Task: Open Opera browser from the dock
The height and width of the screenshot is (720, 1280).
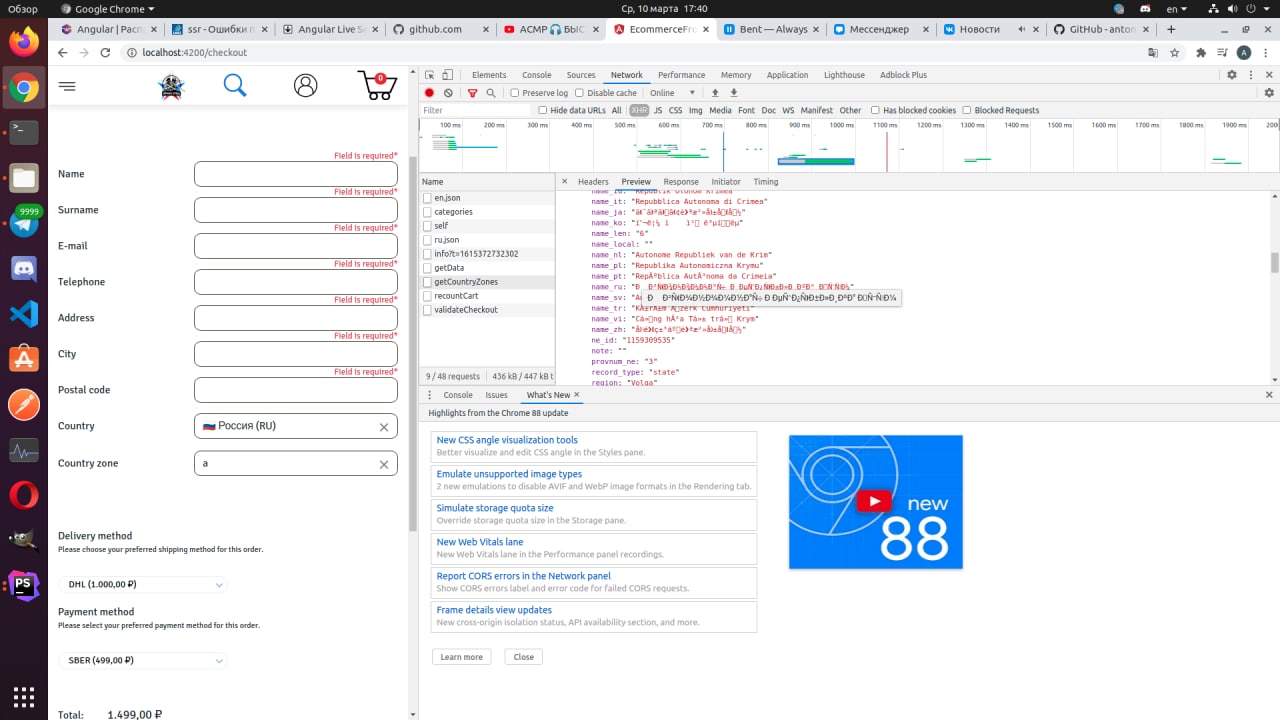Action: pyautogui.click(x=24, y=495)
